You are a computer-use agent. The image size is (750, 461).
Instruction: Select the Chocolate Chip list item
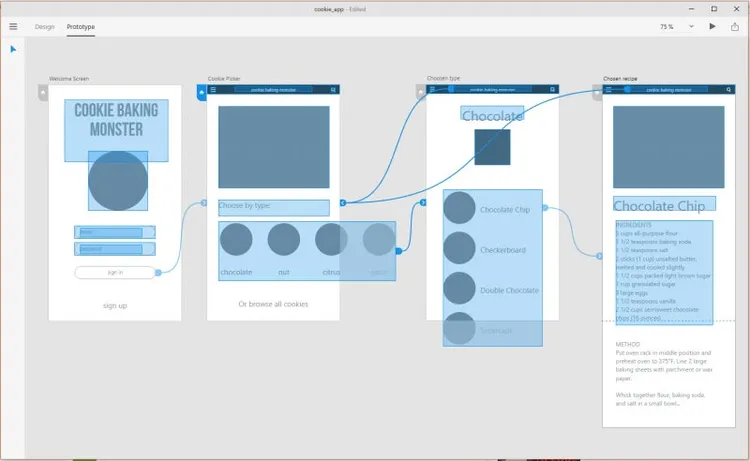click(493, 209)
